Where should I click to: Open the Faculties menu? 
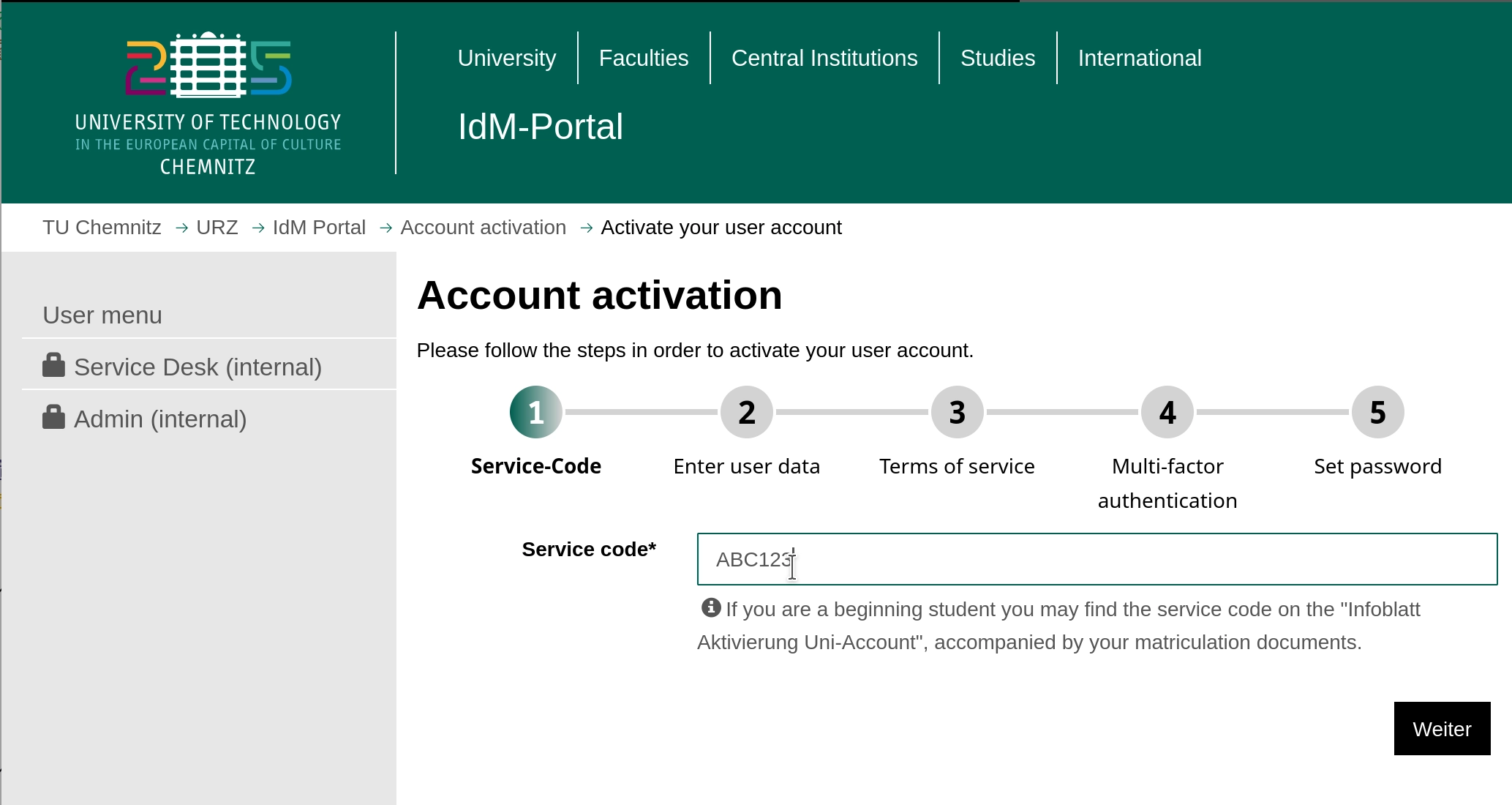643,57
